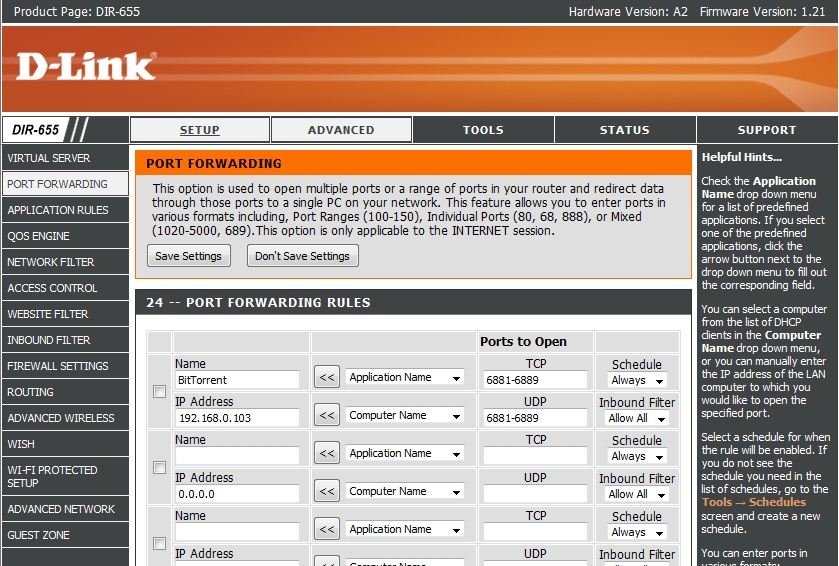Open Inbound Filter dropdown of BitTorrent rule
The image size is (839, 566).
(637, 418)
